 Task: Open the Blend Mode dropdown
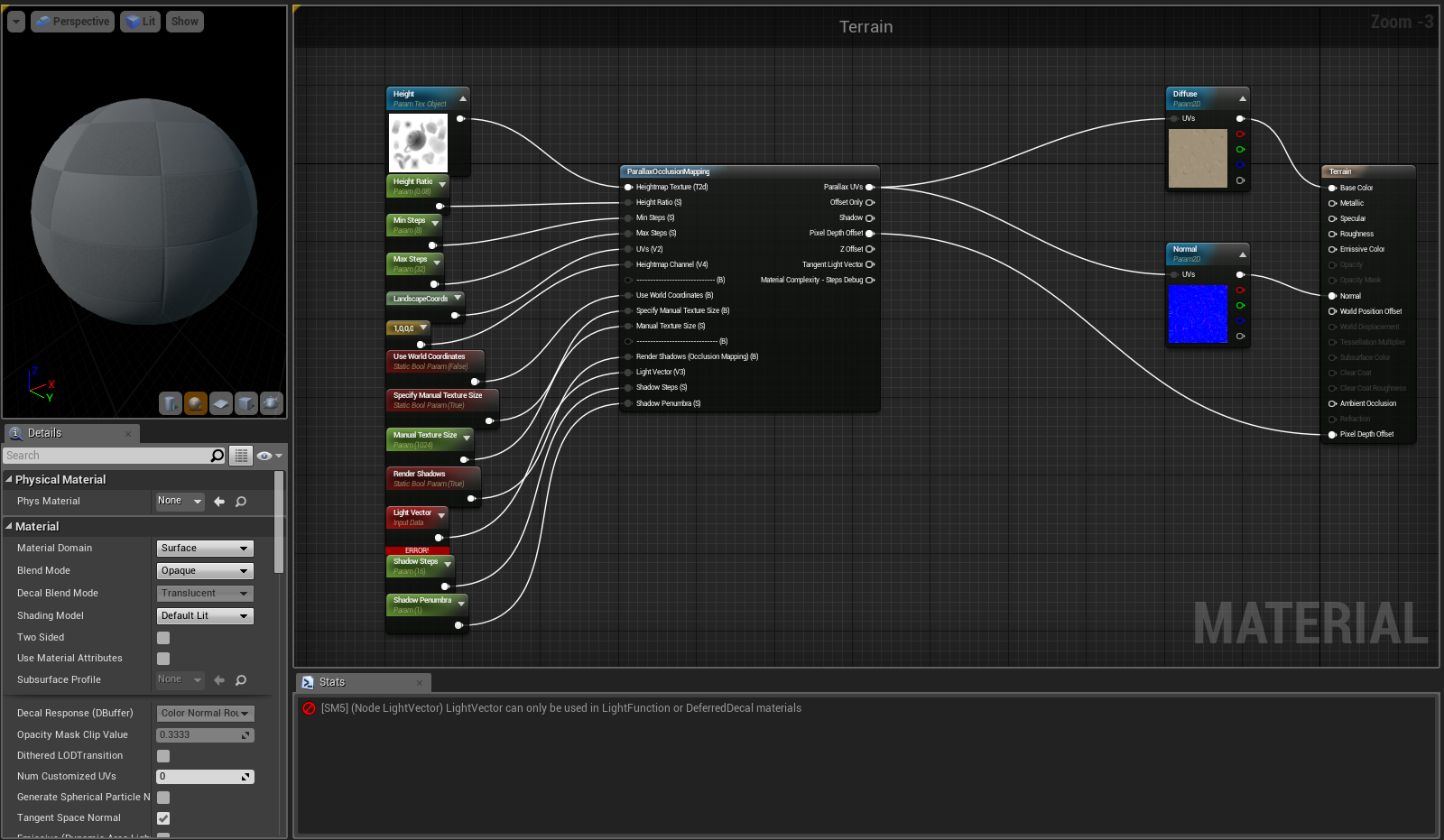[x=205, y=571]
